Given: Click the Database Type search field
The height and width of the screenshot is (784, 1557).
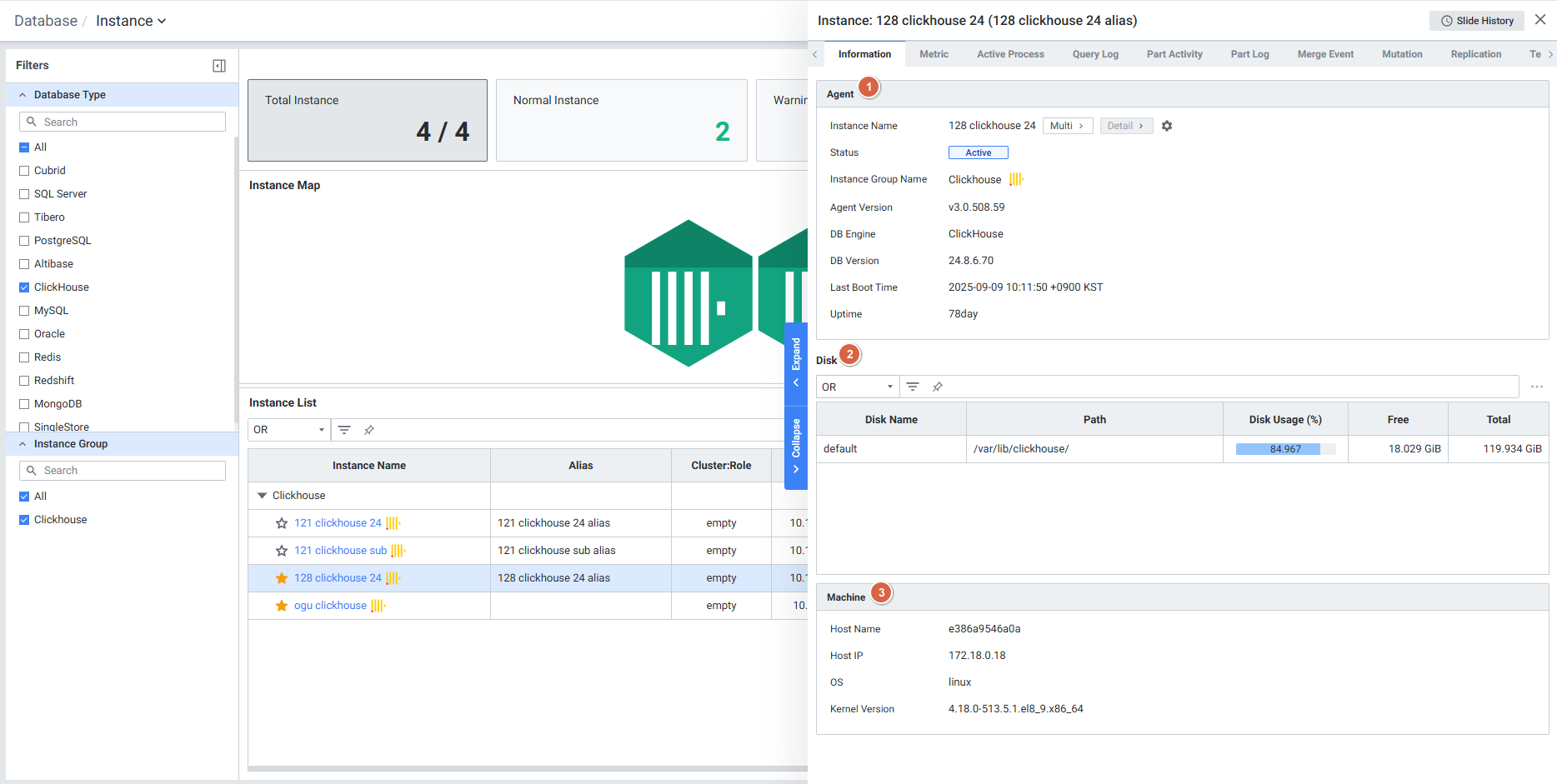Looking at the screenshot, I should tap(123, 122).
